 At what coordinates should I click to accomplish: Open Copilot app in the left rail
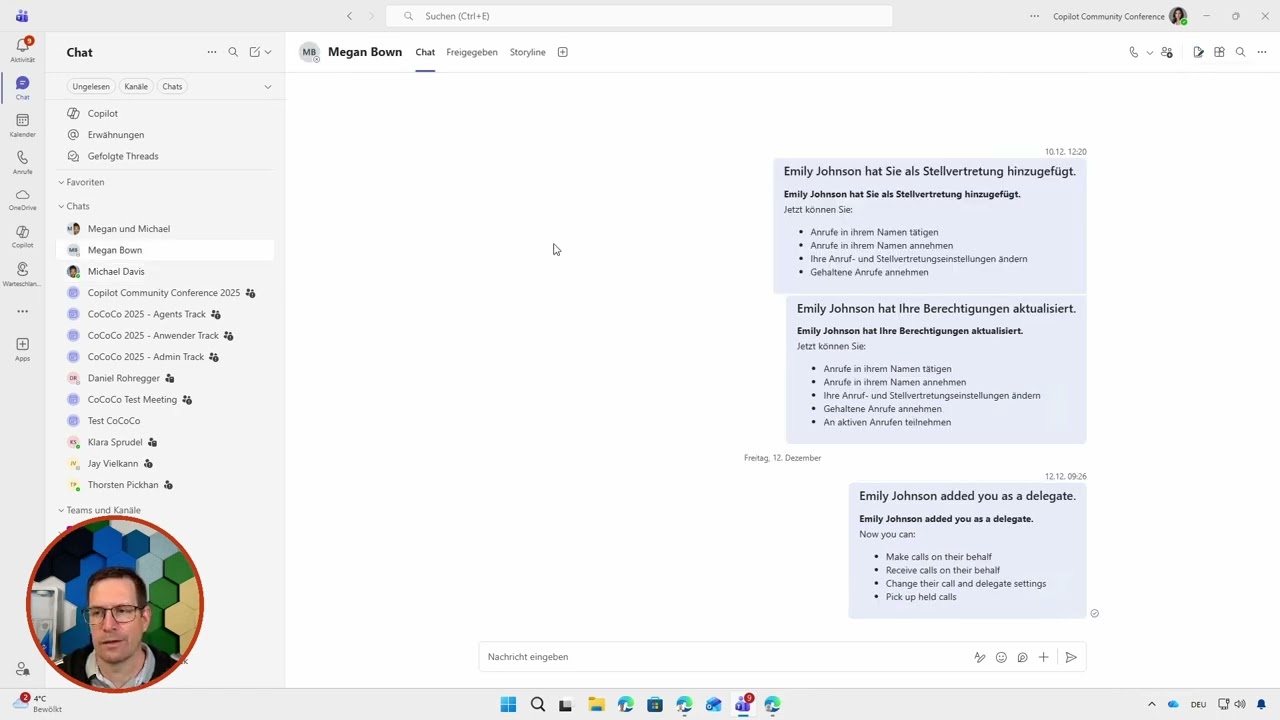pyautogui.click(x=22, y=236)
